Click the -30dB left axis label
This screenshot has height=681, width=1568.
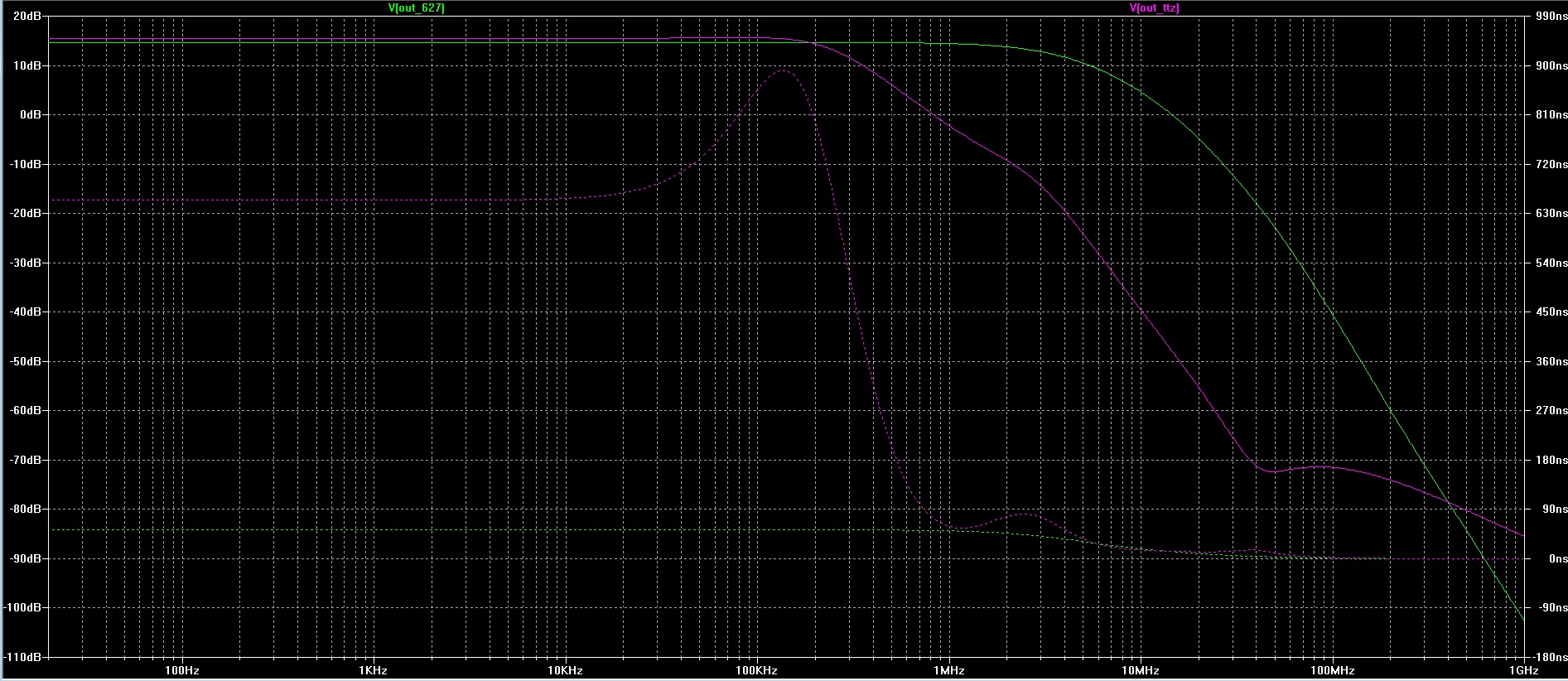(x=25, y=263)
